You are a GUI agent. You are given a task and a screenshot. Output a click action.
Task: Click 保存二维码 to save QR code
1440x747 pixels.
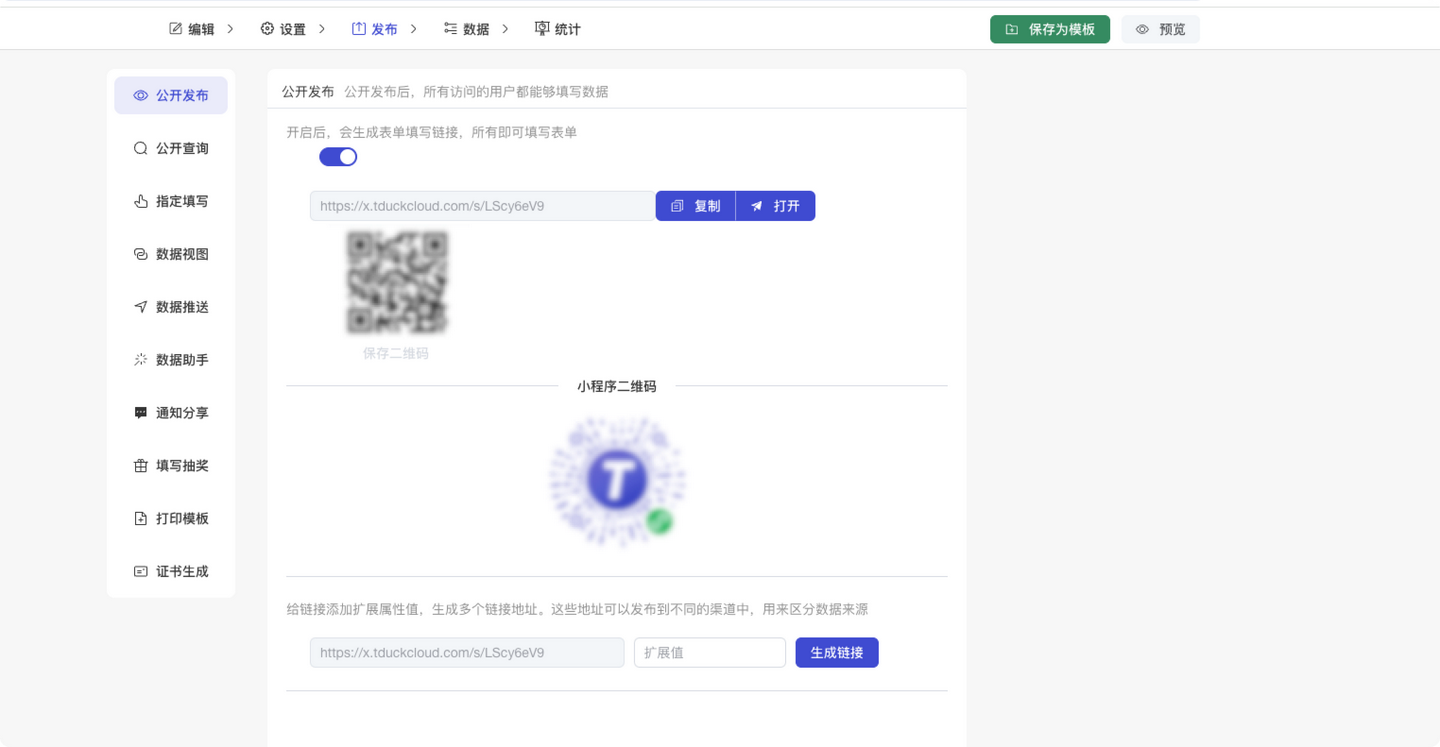pyautogui.click(x=396, y=353)
